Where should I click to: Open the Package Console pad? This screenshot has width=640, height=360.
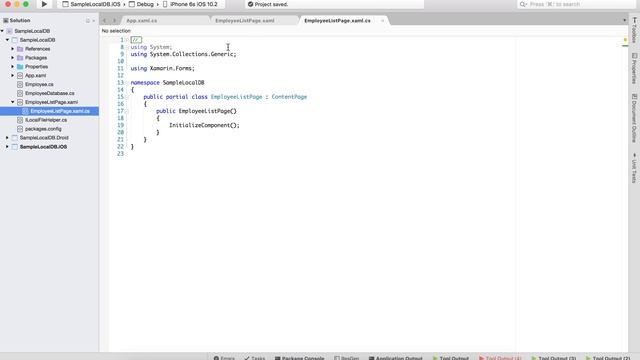pos(299,358)
